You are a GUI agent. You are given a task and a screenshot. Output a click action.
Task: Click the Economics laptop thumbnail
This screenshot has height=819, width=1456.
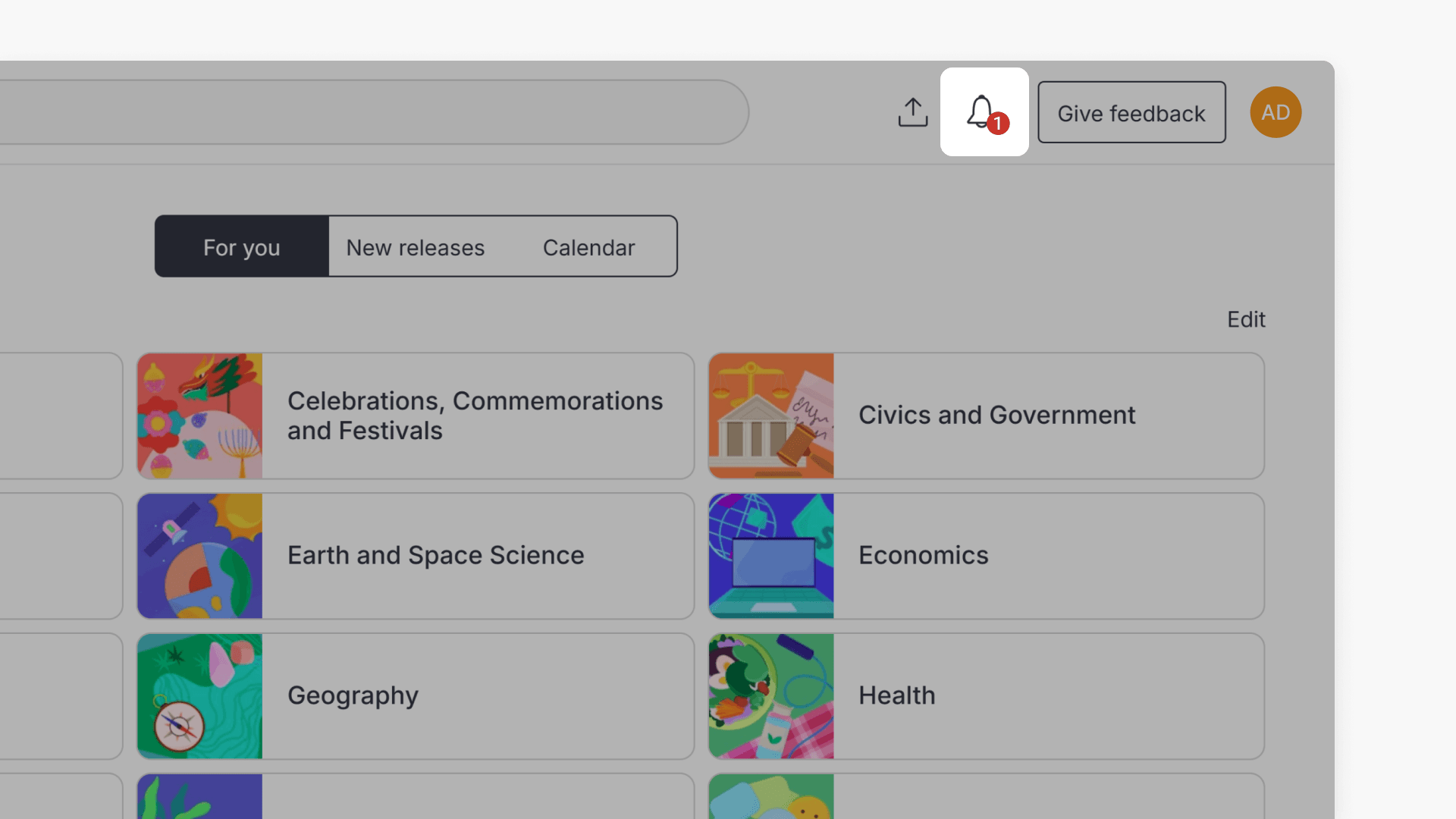pyautogui.click(x=770, y=556)
